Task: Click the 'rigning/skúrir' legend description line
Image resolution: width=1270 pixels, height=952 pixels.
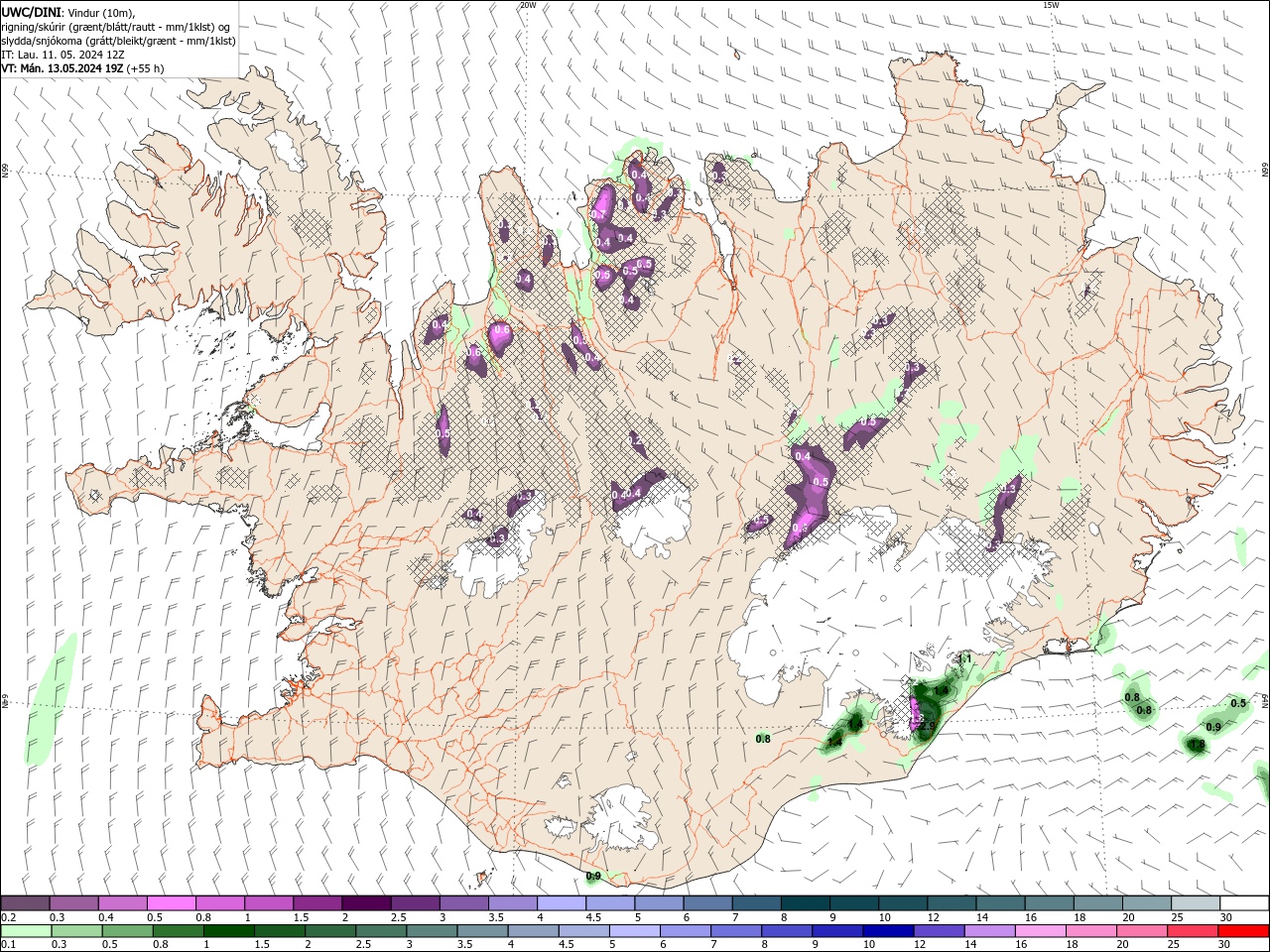Action: pos(117,27)
